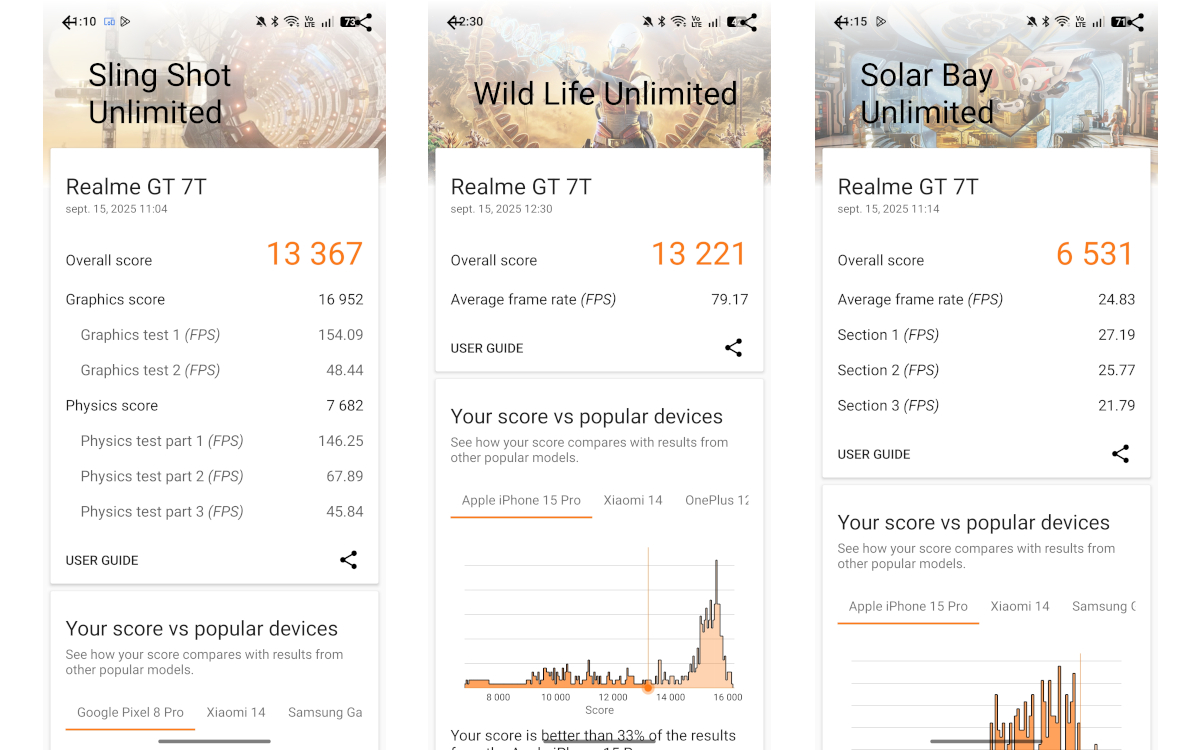Share the Sling Shot result card score
This screenshot has width=1200, height=750.
click(348, 560)
